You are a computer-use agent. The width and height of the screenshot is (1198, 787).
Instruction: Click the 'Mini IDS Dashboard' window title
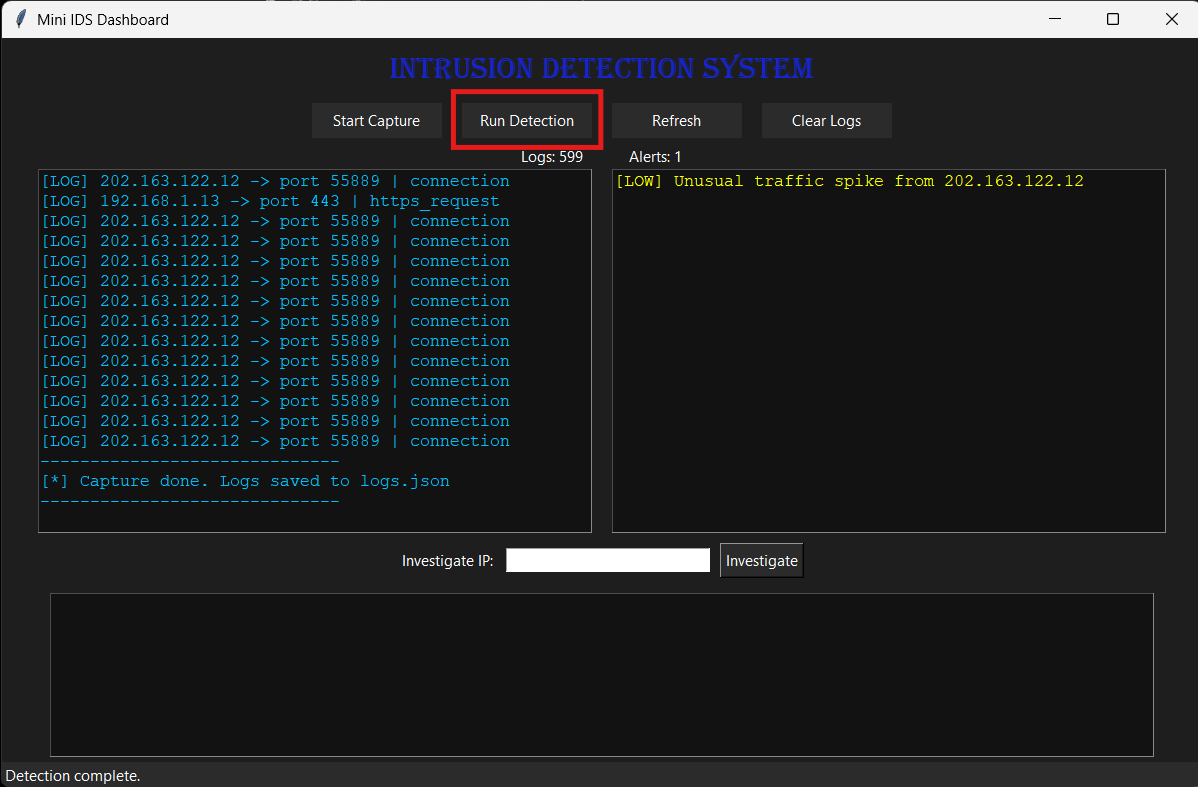click(x=103, y=20)
